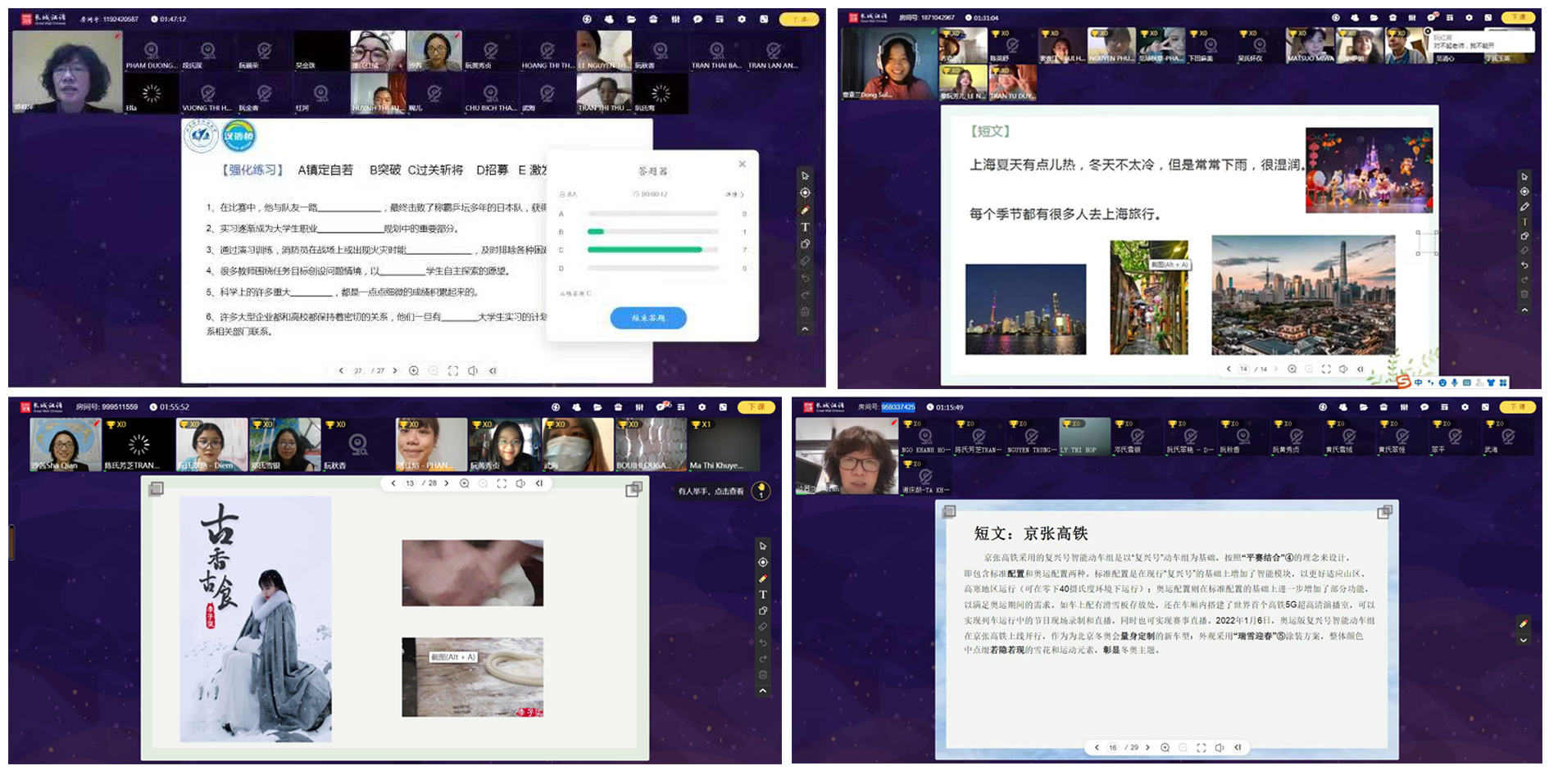The height and width of the screenshot is (784, 1549).
Task: Enter fullscreen on the 京张高铁 slide
Action: [1201, 747]
